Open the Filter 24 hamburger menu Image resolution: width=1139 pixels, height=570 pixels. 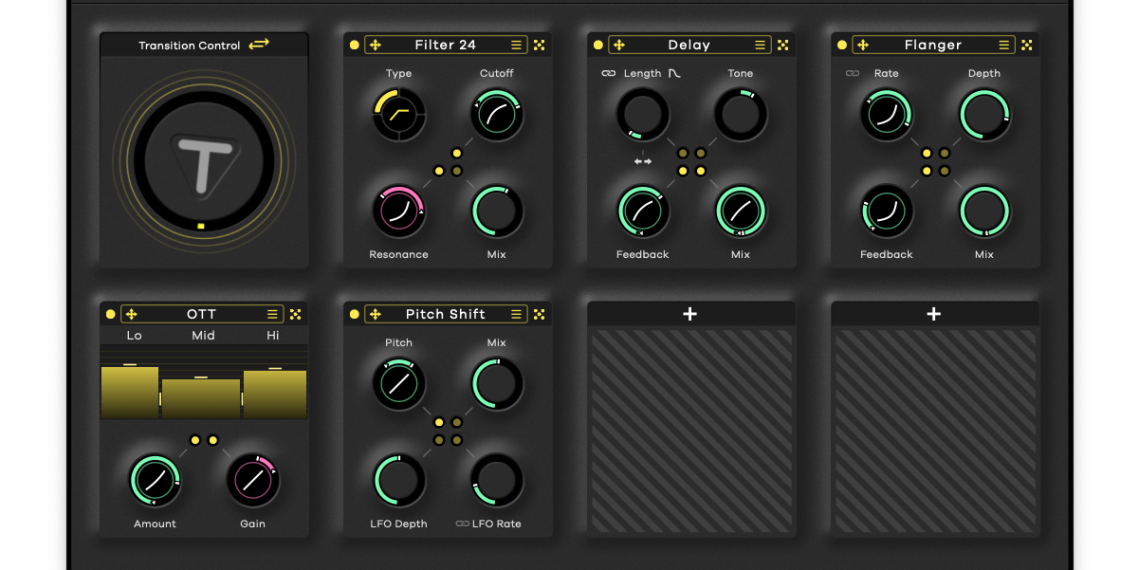(x=516, y=45)
